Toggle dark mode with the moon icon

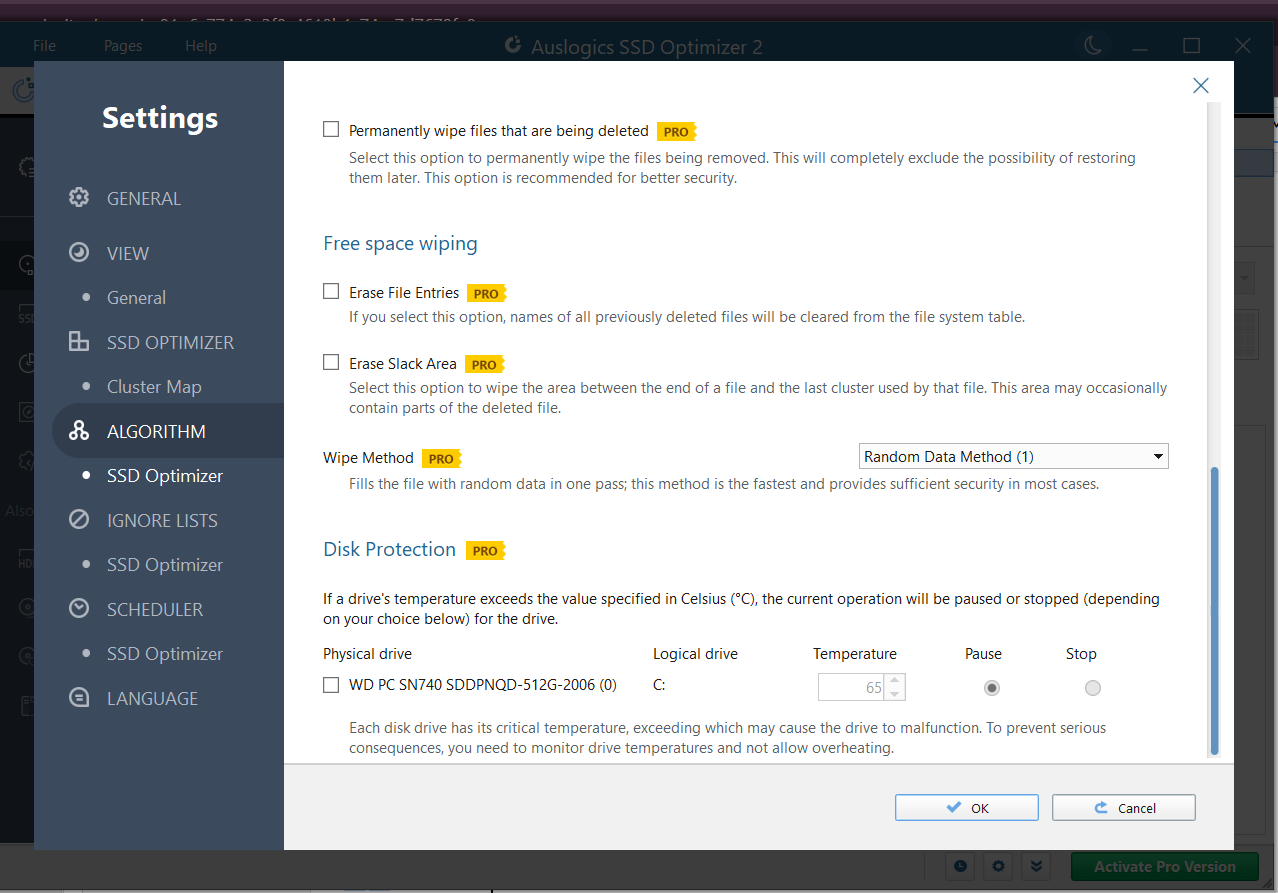pyautogui.click(x=1093, y=45)
